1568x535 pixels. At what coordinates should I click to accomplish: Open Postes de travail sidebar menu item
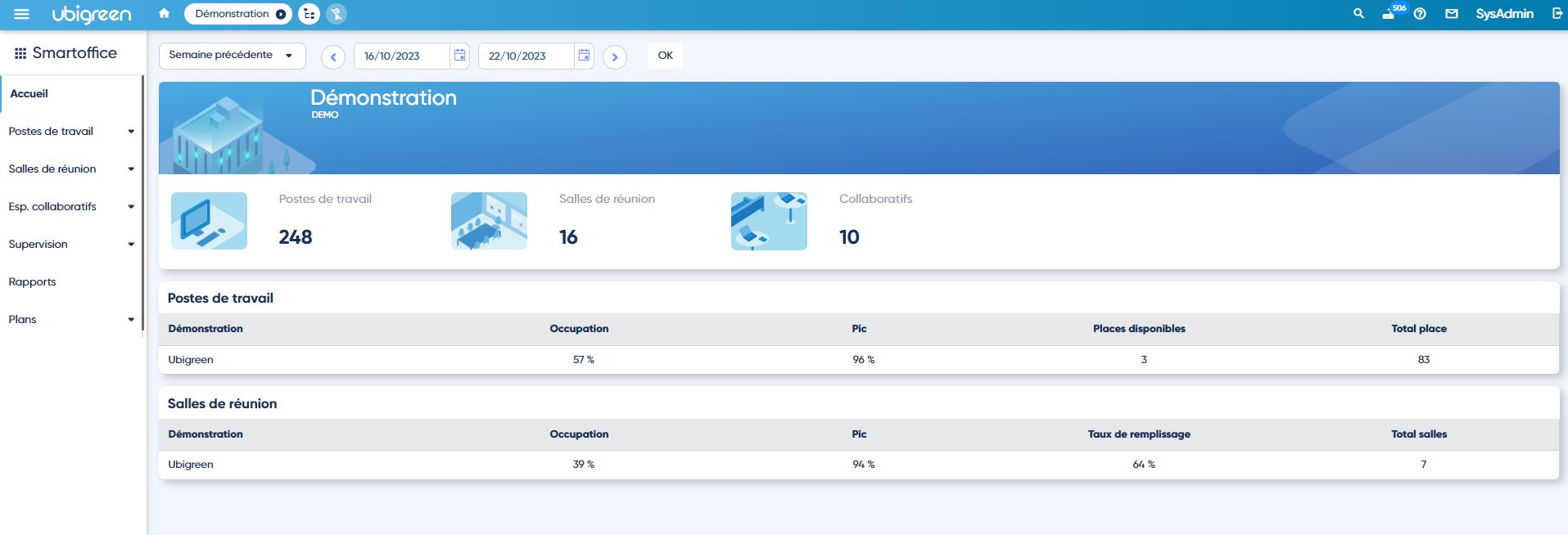[x=51, y=132]
